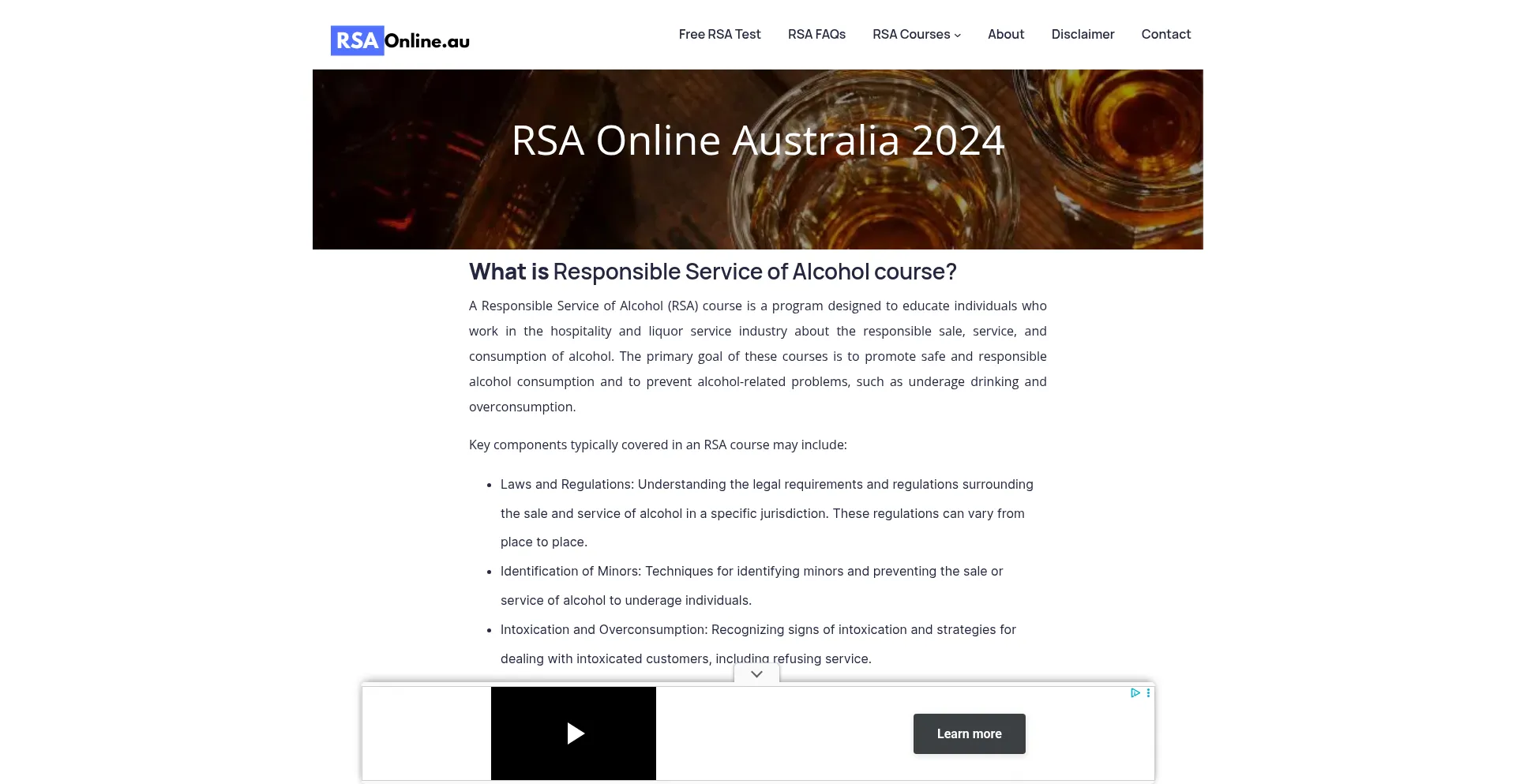This screenshot has width=1516, height=784.
Task: Click the 'Intoxication and Overconsumption' bullet point
Action: (x=757, y=643)
